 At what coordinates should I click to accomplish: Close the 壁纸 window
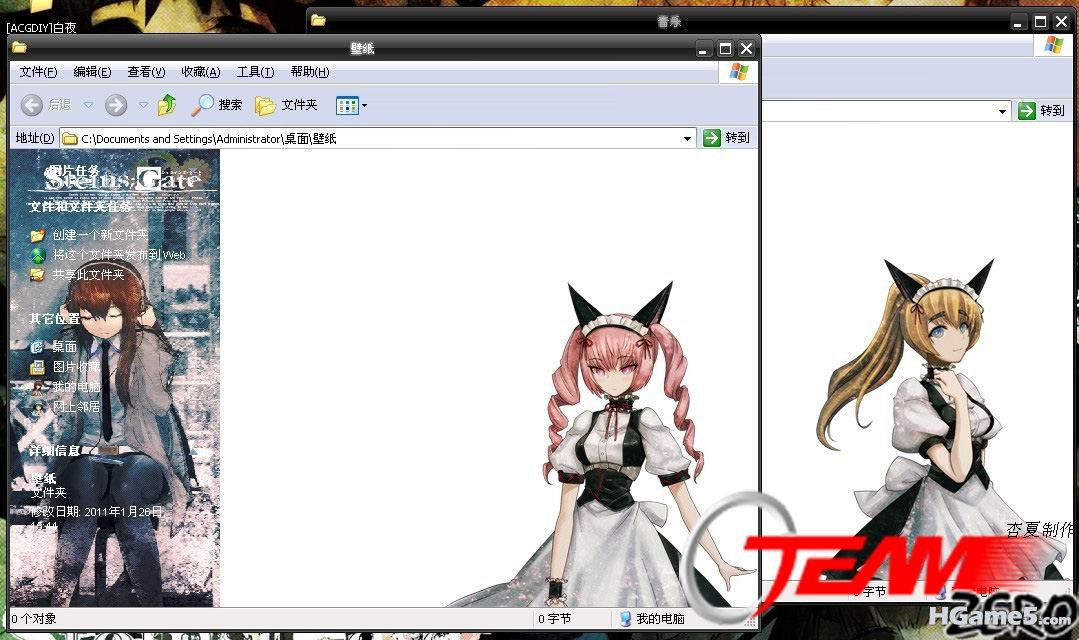(x=747, y=49)
